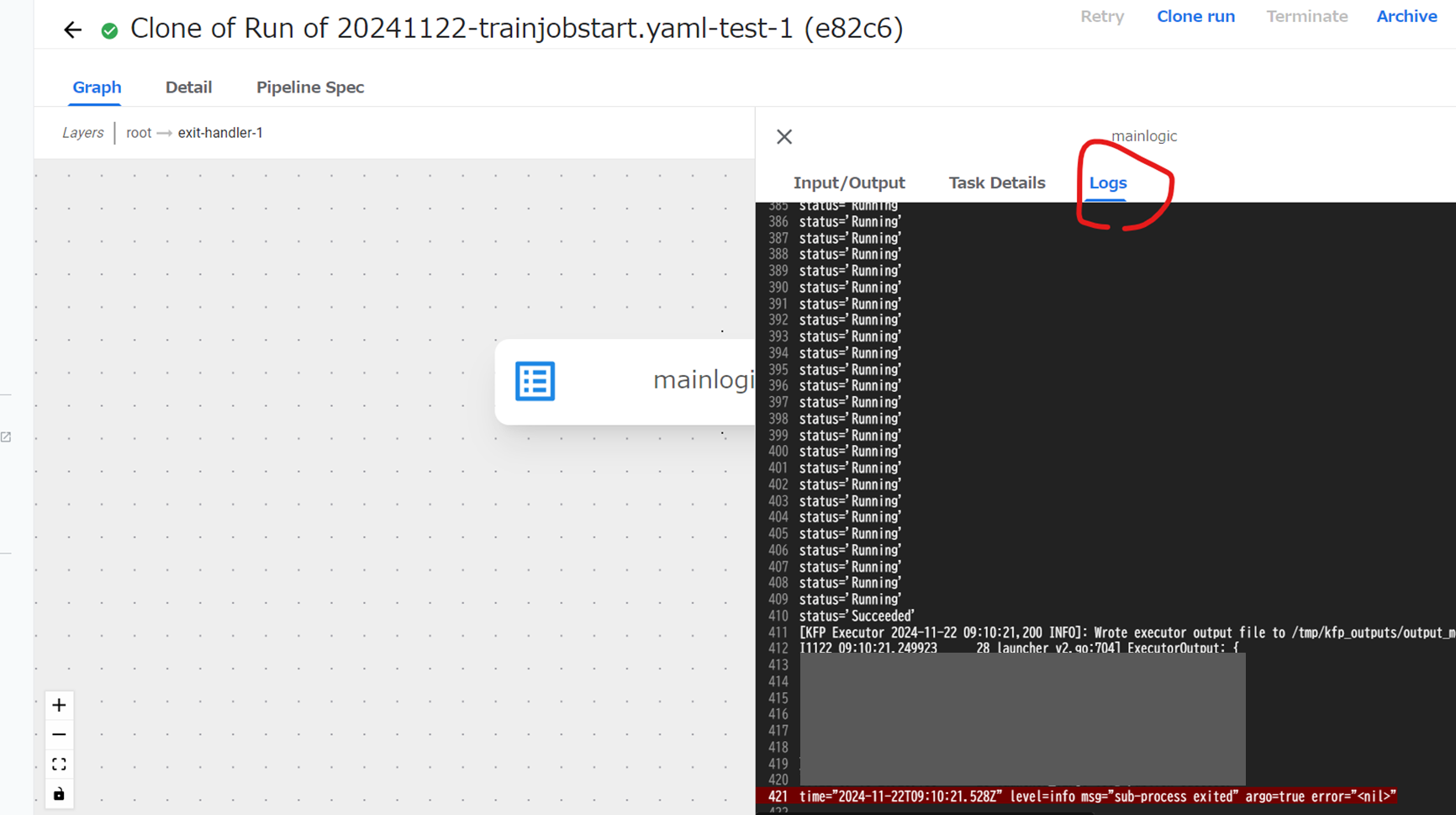Viewport: 1456px width, 815px height.
Task: Click Retry to rerun the pipeline
Action: pyautogui.click(x=1102, y=16)
